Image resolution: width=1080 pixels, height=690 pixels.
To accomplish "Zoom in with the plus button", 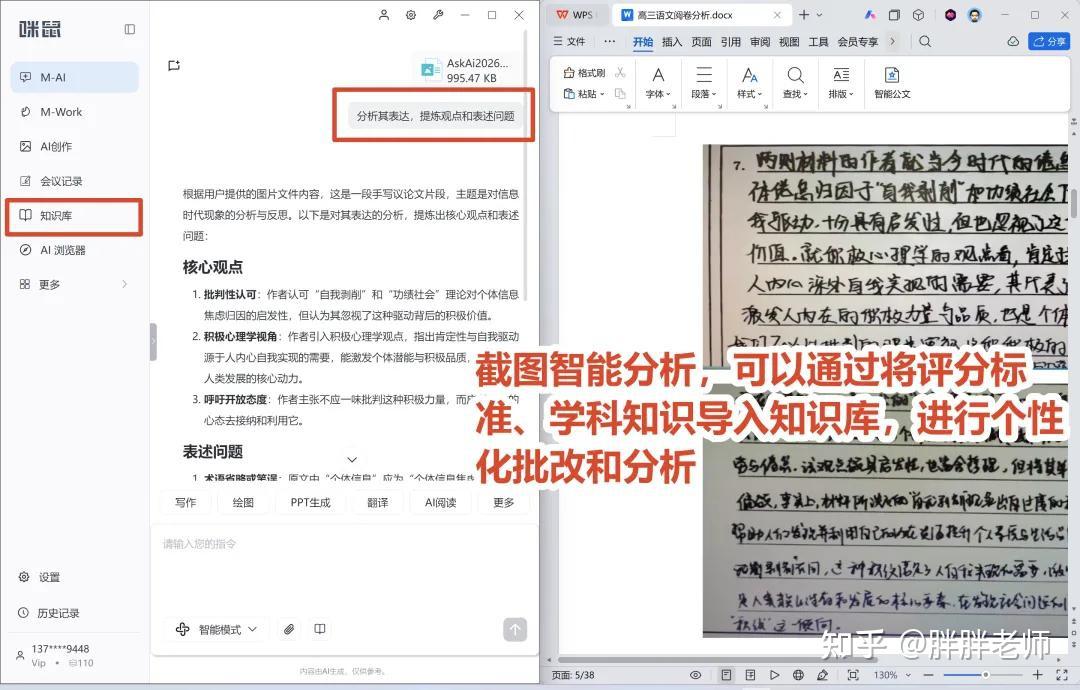I will (x=1037, y=675).
